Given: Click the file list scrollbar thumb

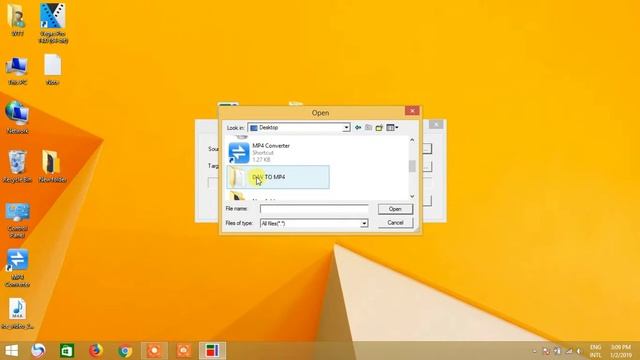Looking at the screenshot, I should click(412, 166).
